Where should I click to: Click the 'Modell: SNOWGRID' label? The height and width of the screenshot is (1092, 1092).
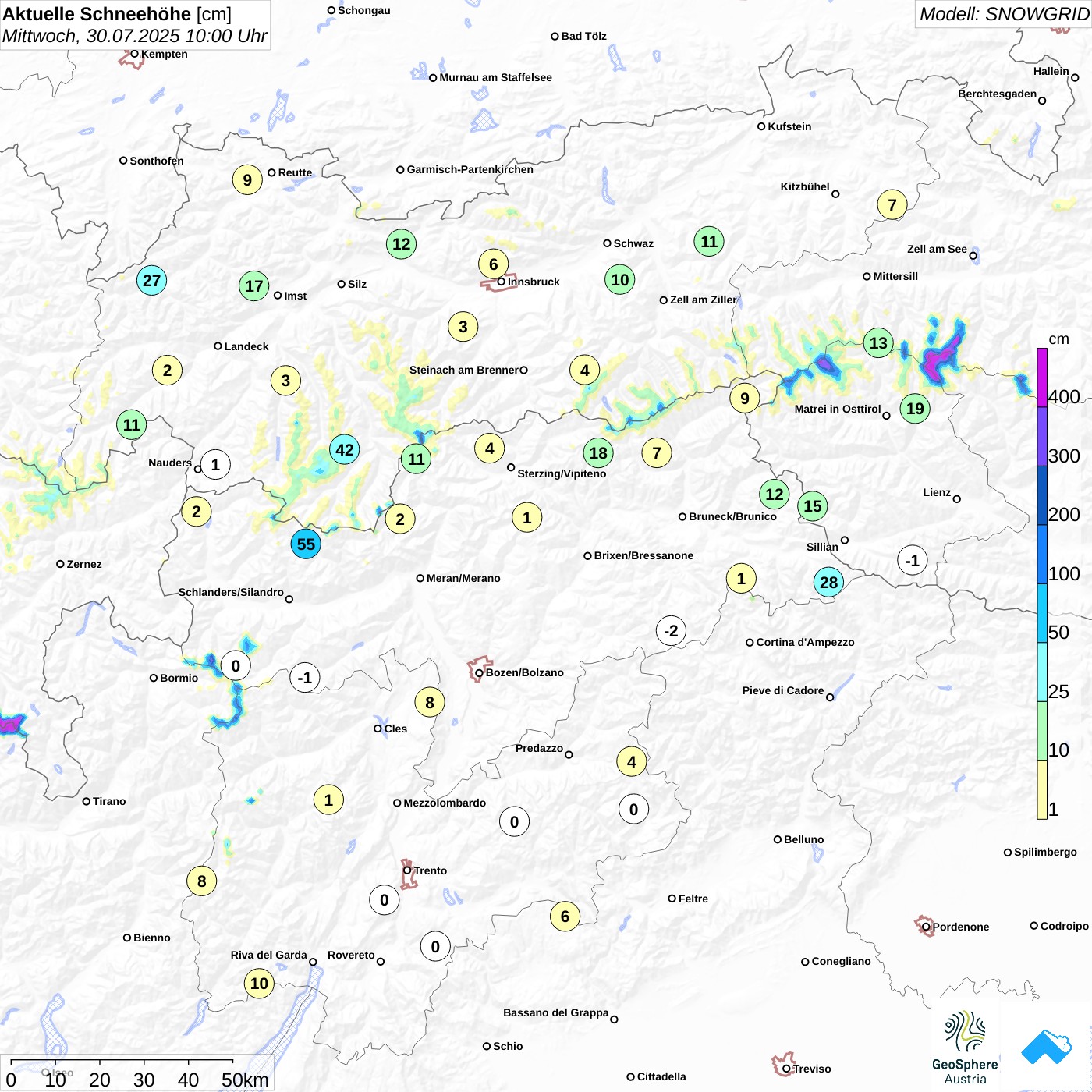pyautogui.click(x=1004, y=14)
